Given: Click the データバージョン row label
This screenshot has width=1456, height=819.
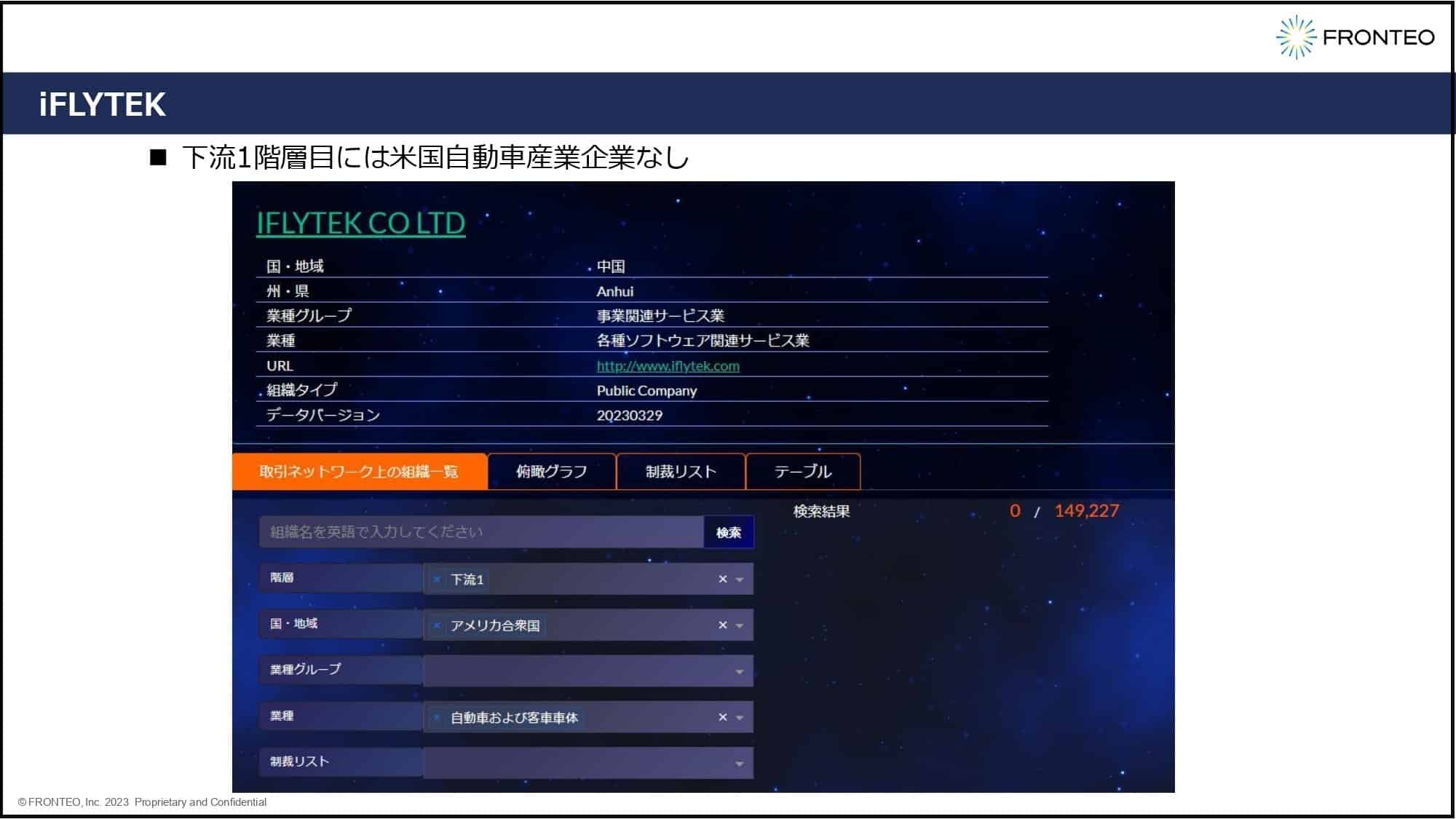Looking at the screenshot, I should pos(323,415).
